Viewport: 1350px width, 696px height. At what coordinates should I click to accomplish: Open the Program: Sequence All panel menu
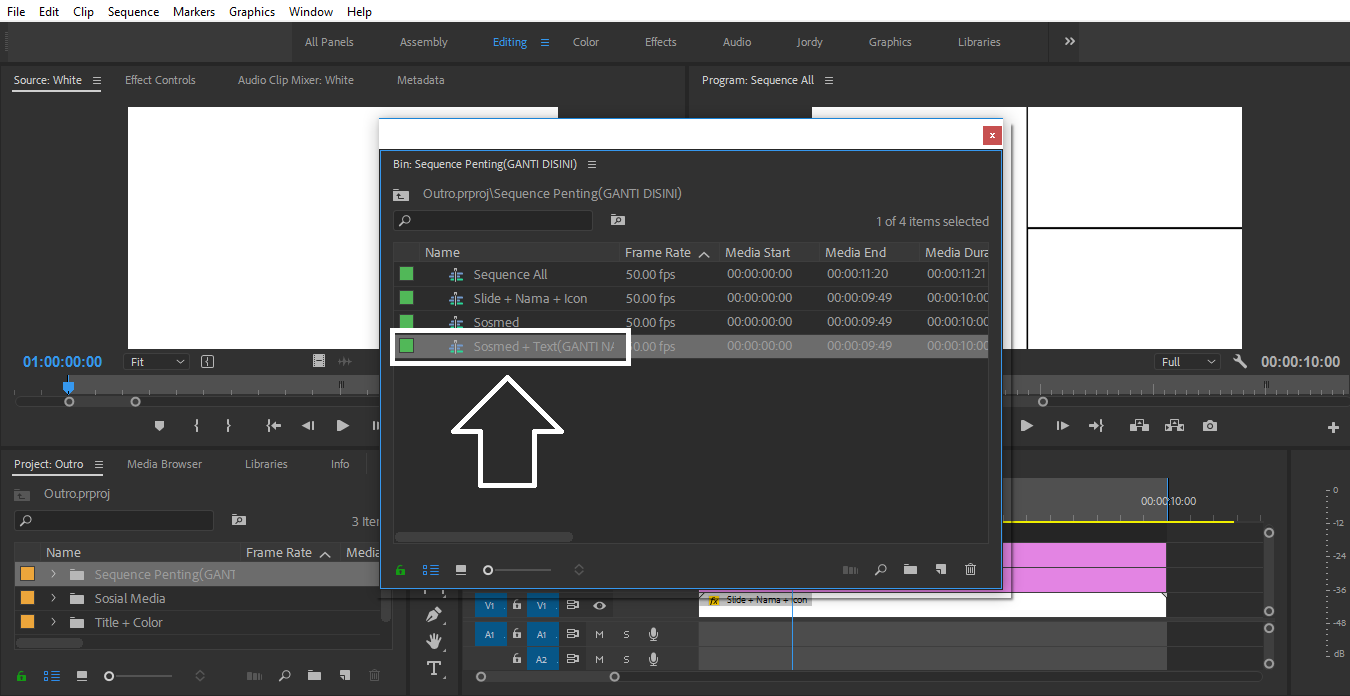pos(829,80)
